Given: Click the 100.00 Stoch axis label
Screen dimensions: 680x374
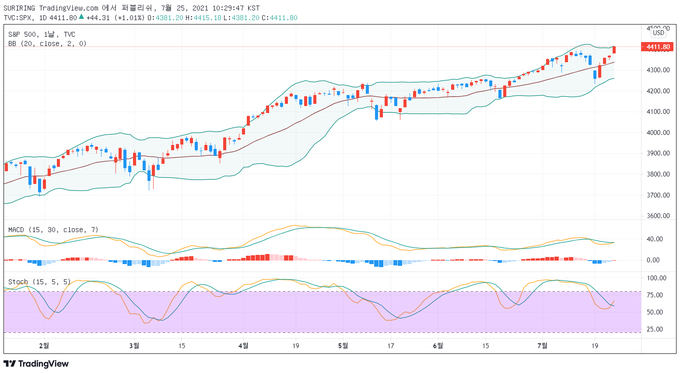Looking at the screenshot, I should tap(657, 278).
